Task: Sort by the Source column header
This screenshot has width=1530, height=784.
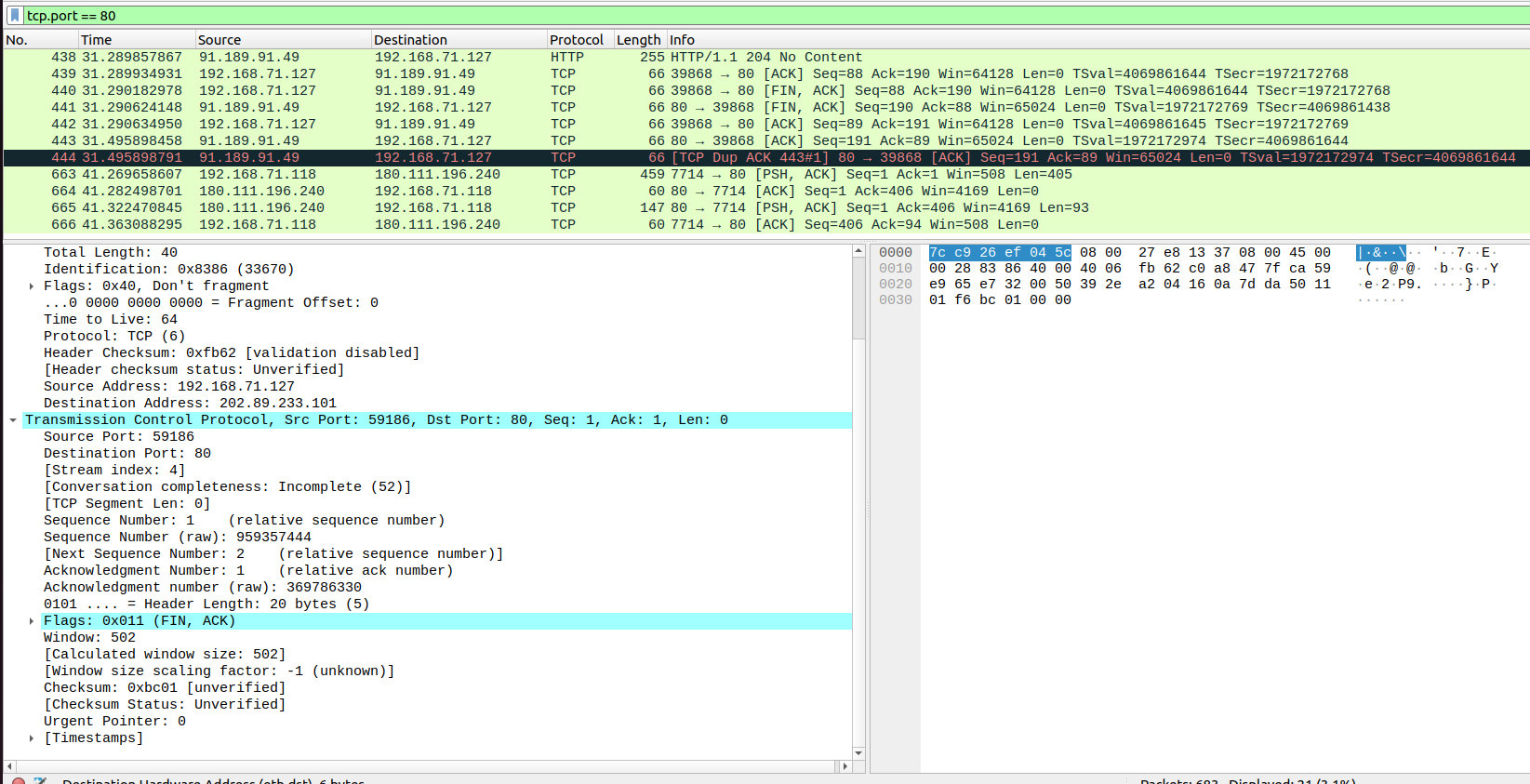Action: (283, 40)
